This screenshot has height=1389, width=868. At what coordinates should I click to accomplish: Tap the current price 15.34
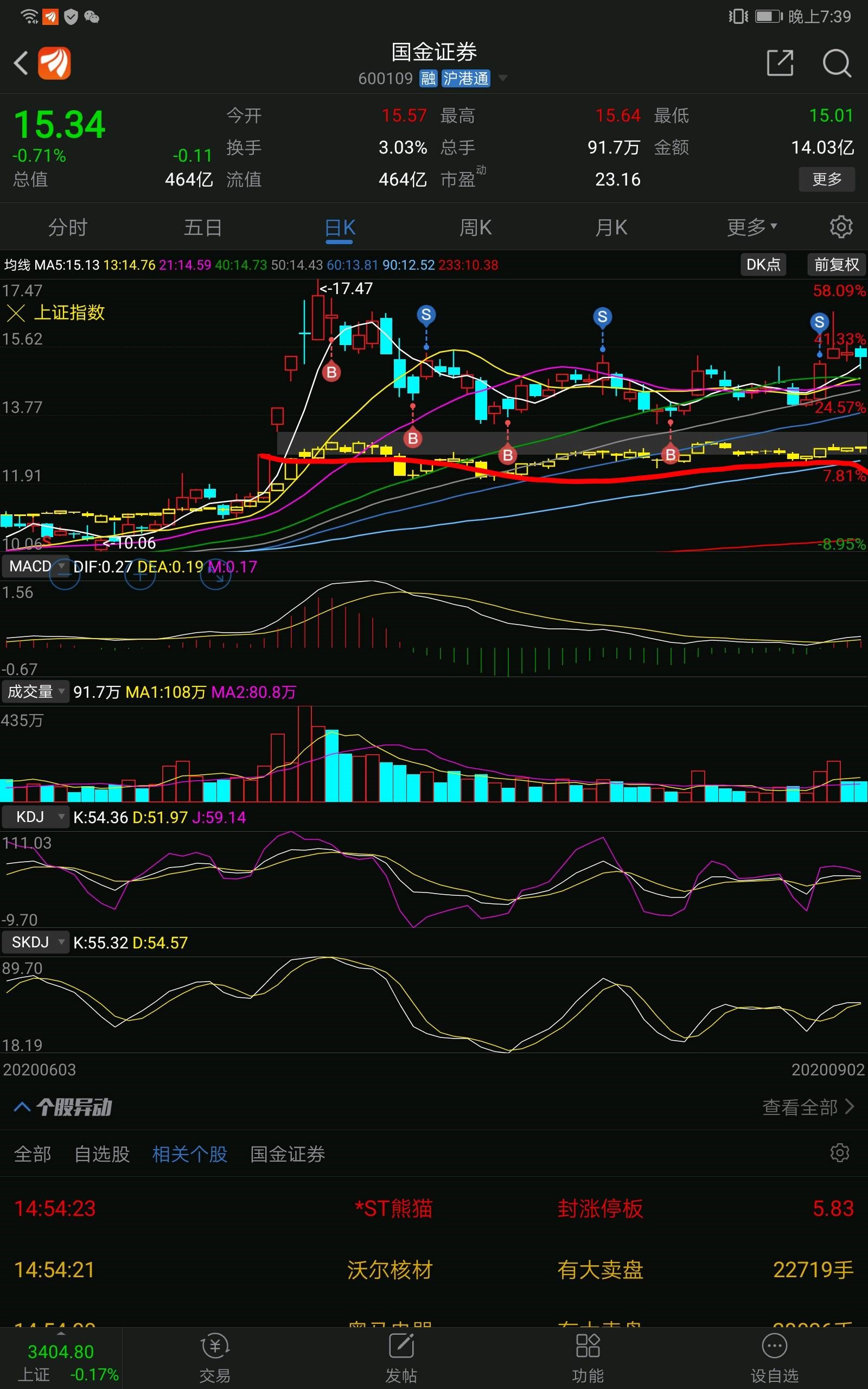60,125
